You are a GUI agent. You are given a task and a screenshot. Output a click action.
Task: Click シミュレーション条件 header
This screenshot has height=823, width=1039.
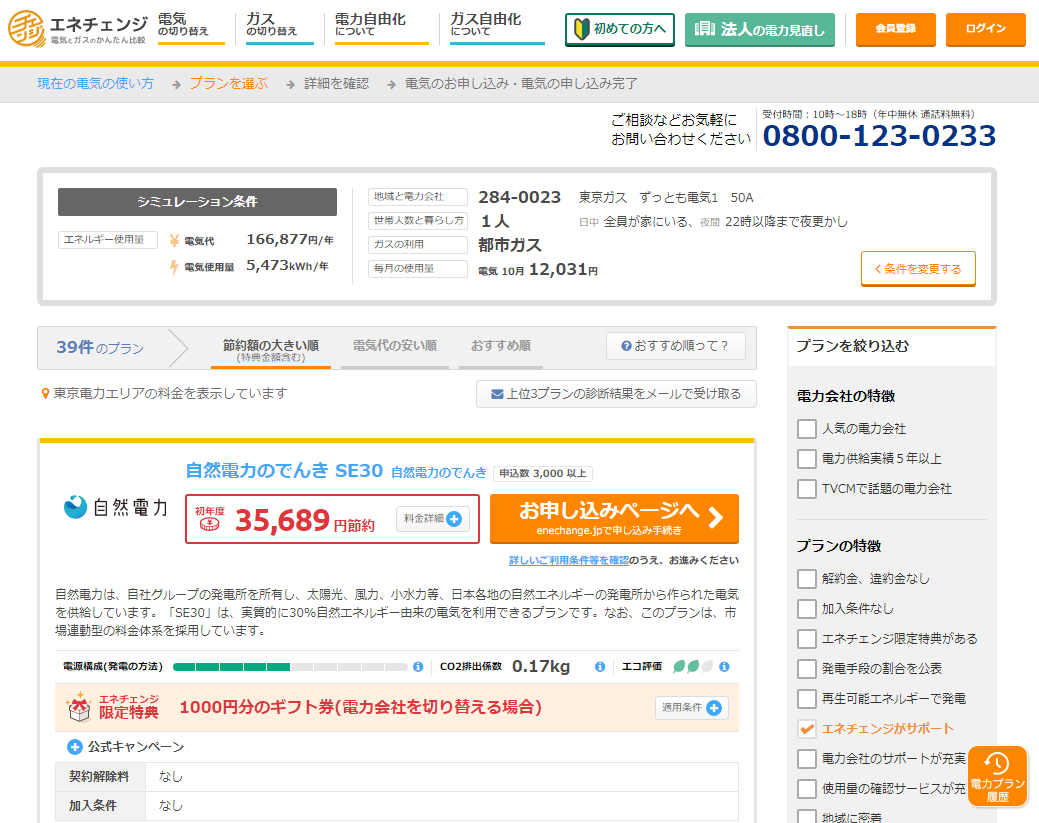tap(197, 201)
